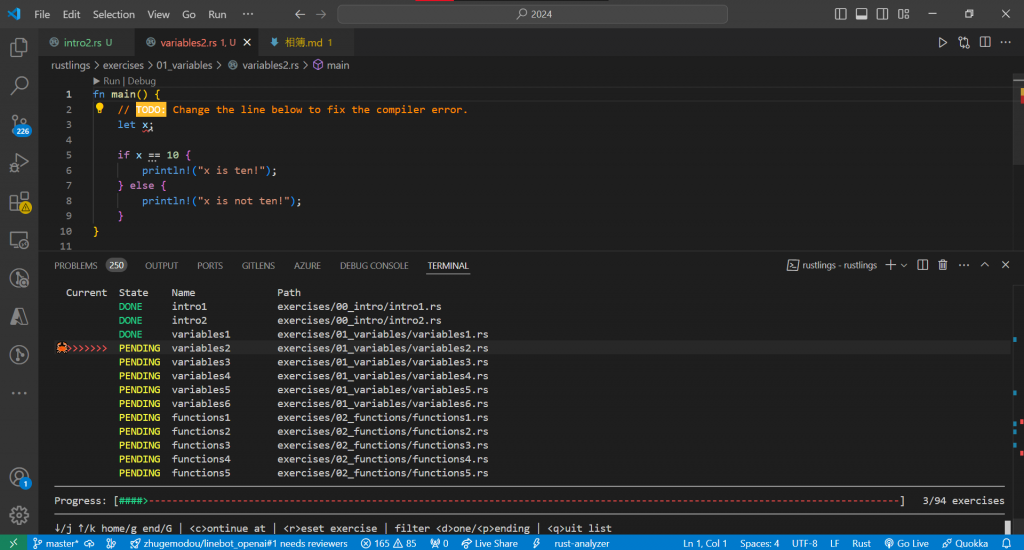This screenshot has height=550, width=1024.
Task: Run the Rust file with play icon
Action: (942, 42)
